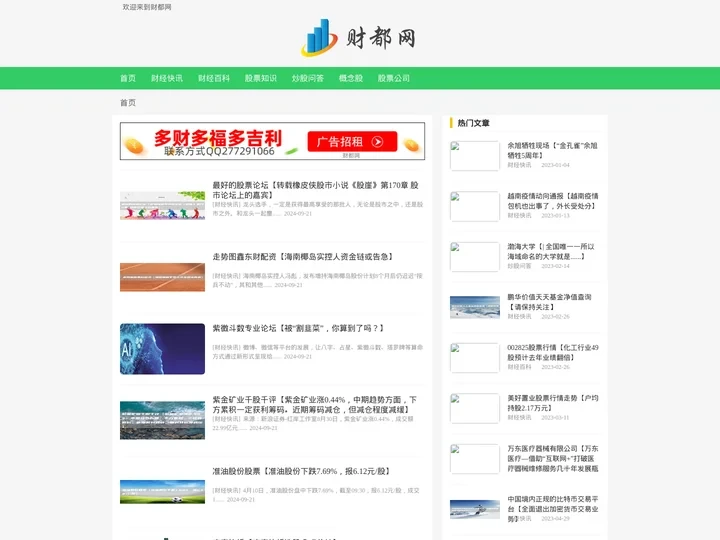This screenshot has height=540, width=720.
Task: Open hot article 万东医疗器械有限公司
Action: coord(552,458)
